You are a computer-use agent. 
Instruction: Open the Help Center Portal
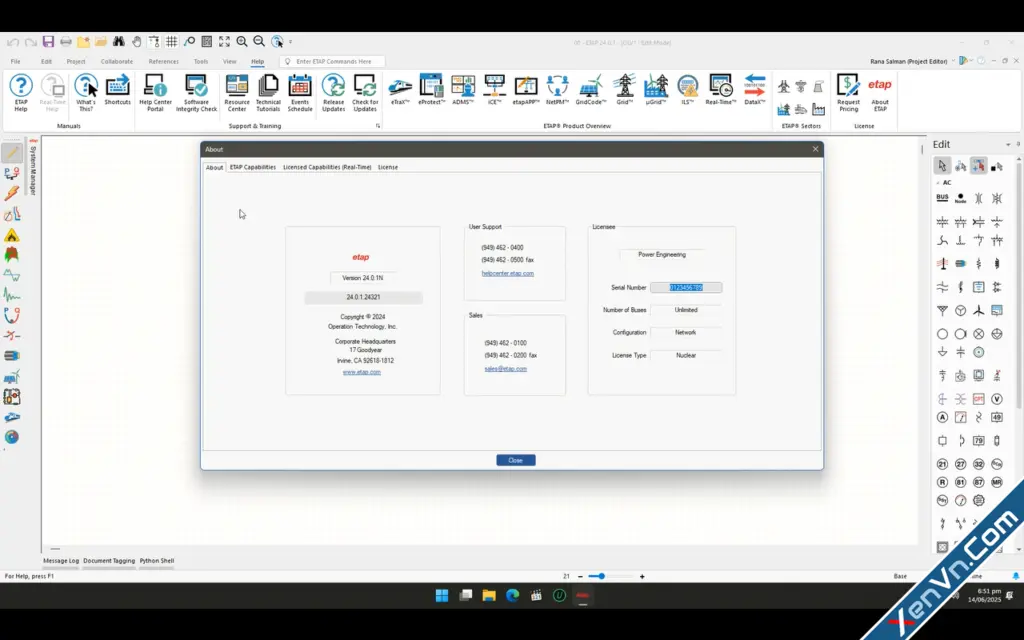(155, 93)
